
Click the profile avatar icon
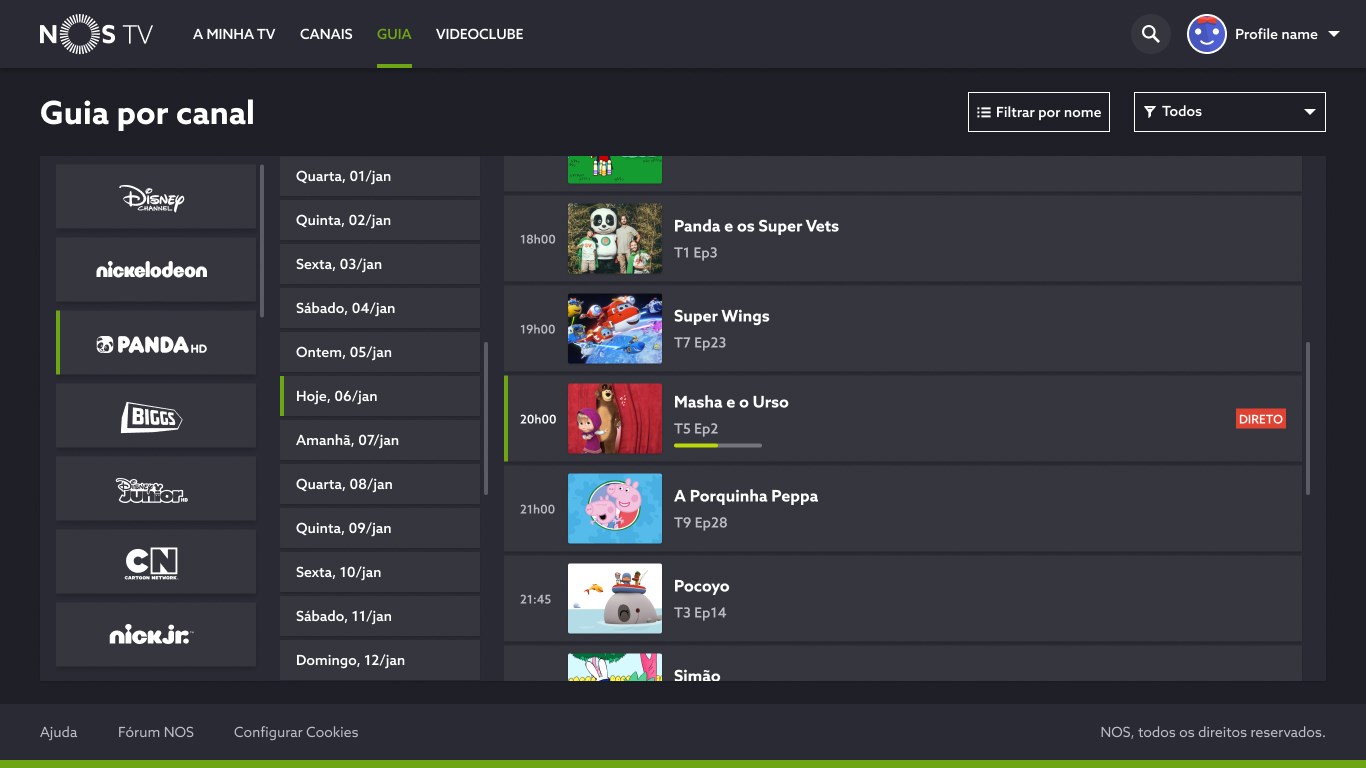[1207, 34]
